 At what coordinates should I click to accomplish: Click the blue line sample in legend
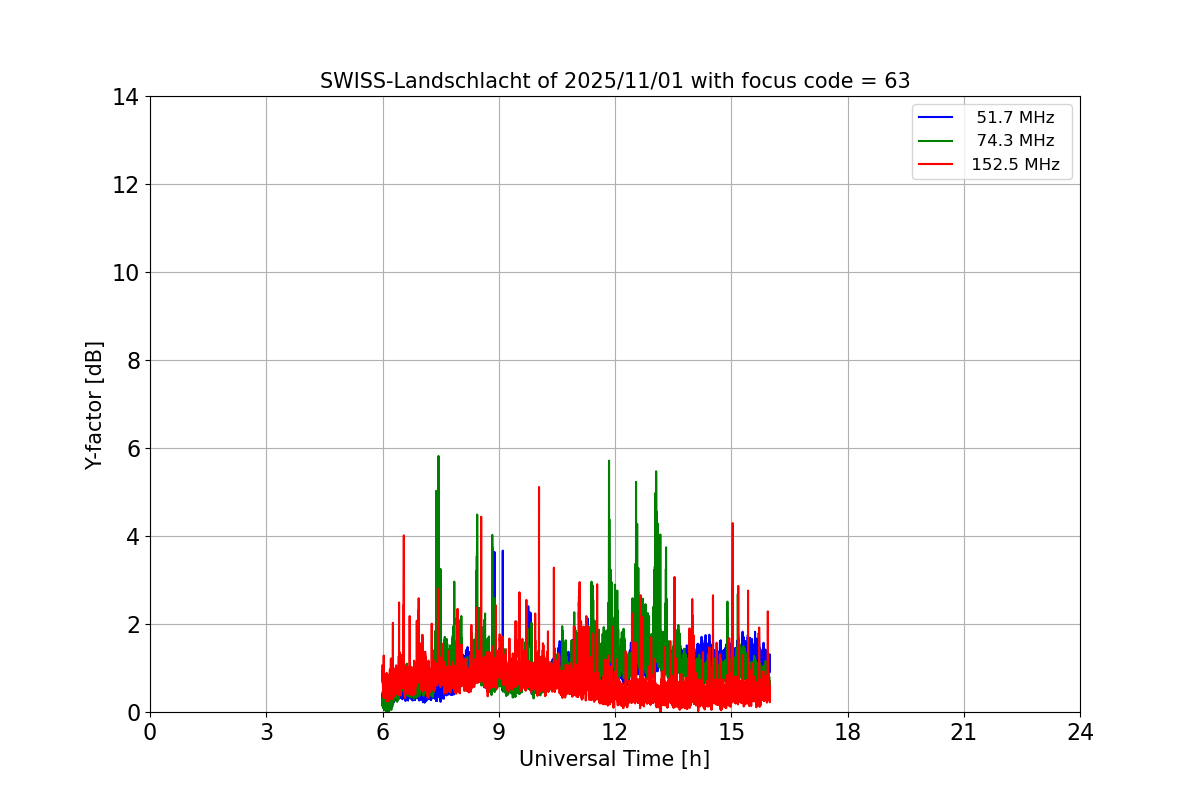(x=935, y=118)
